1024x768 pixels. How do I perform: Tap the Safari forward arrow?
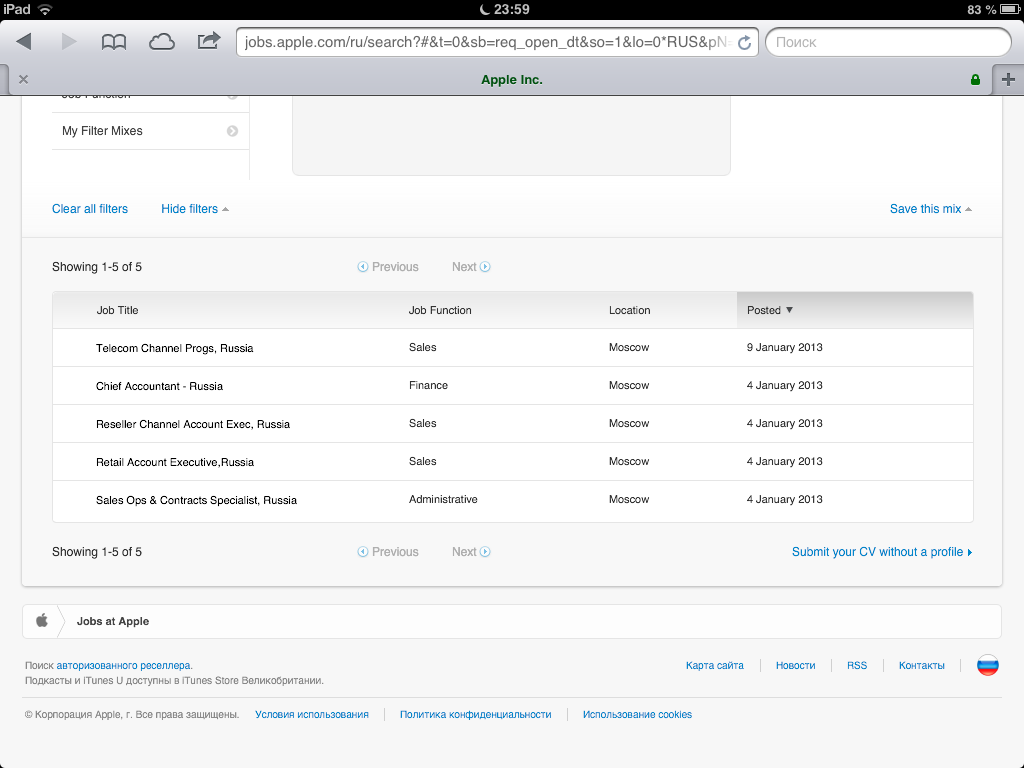coord(69,42)
